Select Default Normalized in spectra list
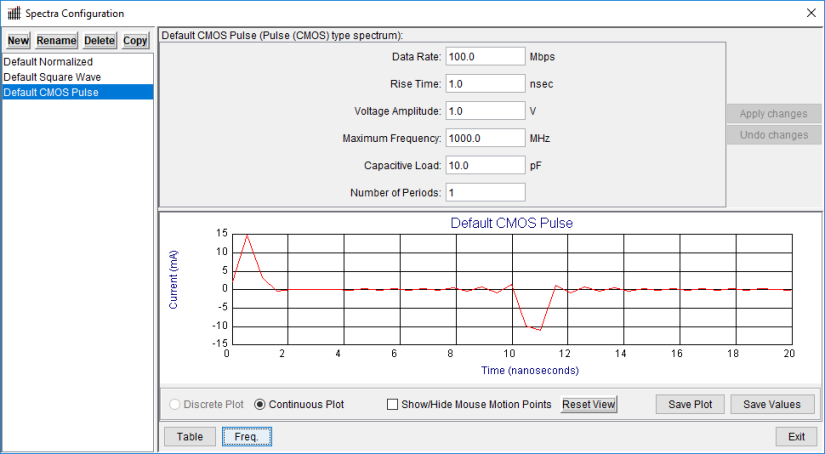825x454 pixels. [78, 62]
